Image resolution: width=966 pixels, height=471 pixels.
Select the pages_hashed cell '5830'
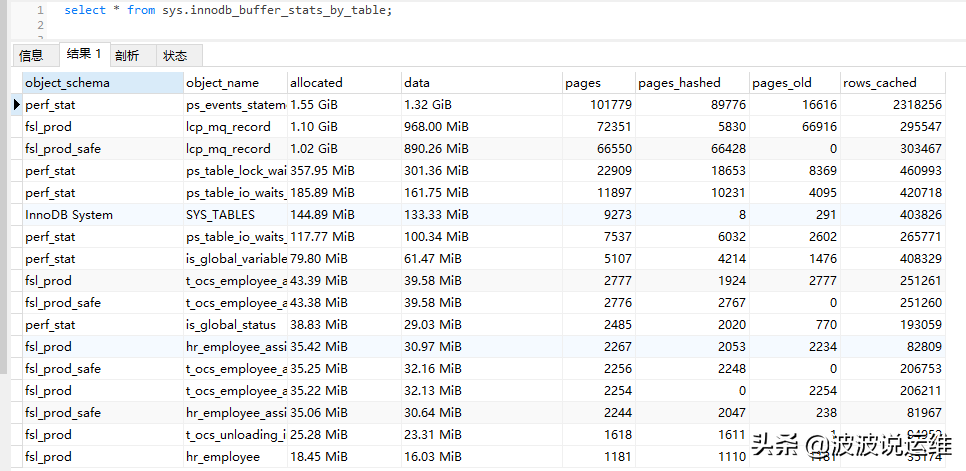[x=692, y=127]
